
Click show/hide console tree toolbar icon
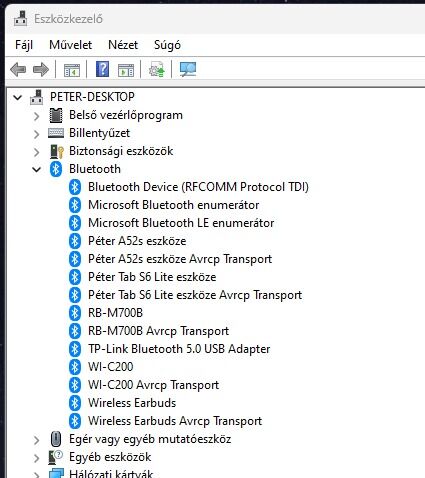(72, 70)
